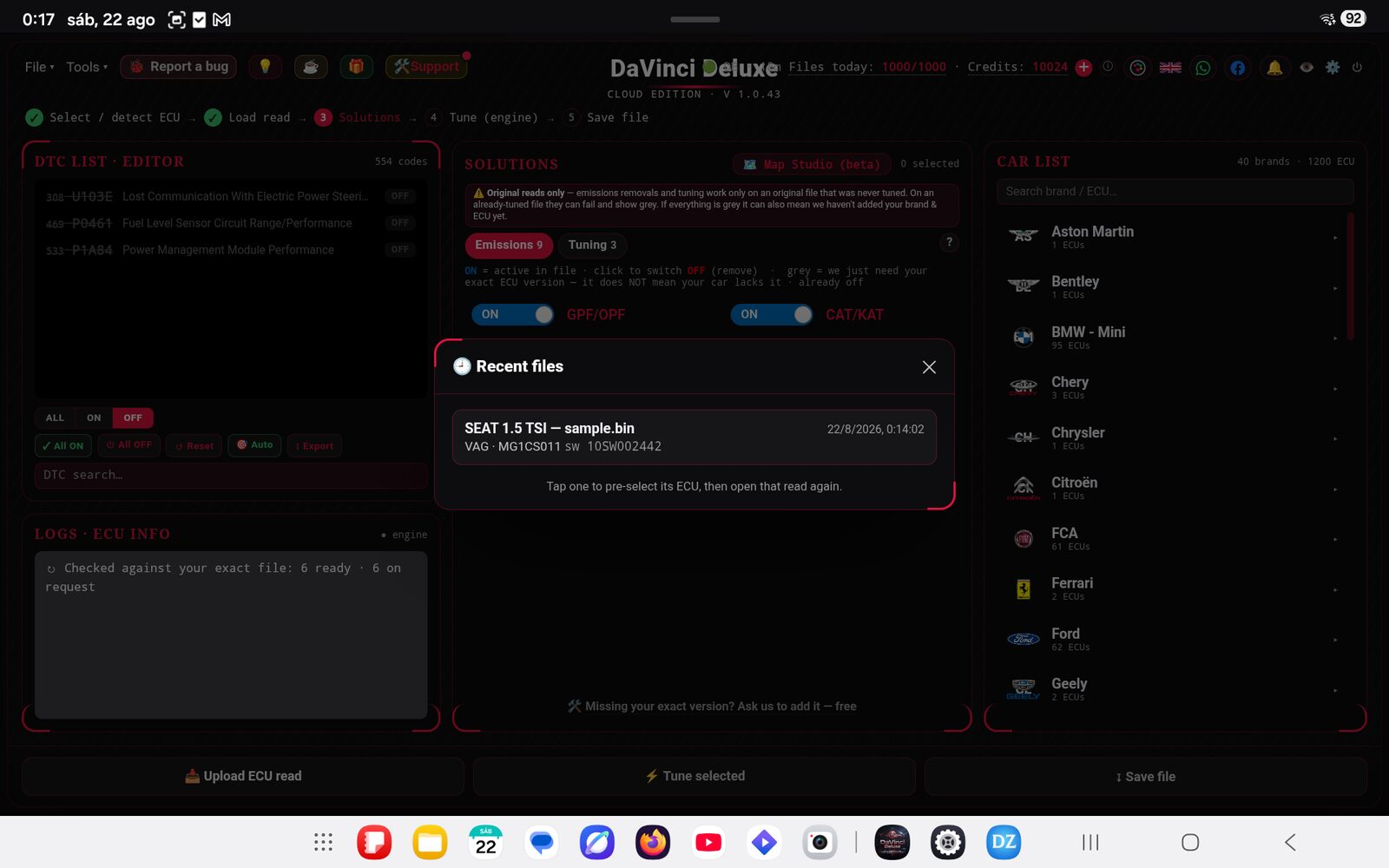Open the credits info icon
The image size is (1389, 868).
pyautogui.click(x=1108, y=67)
